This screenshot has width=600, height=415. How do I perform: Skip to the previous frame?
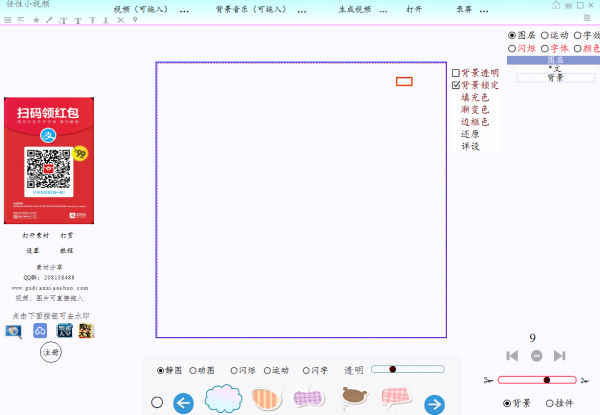click(x=512, y=356)
